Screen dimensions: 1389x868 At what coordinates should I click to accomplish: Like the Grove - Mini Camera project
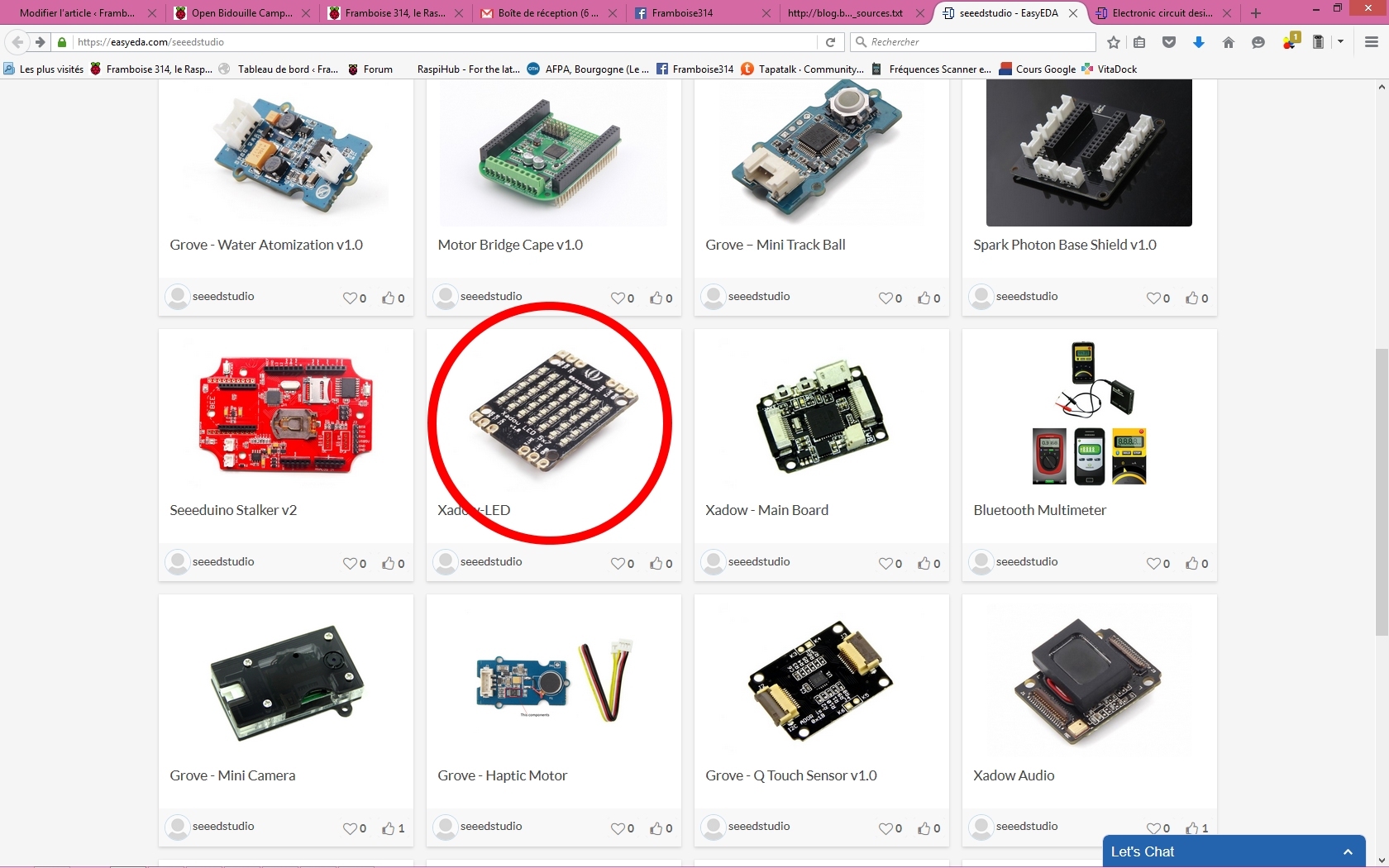(x=389, y=827)
